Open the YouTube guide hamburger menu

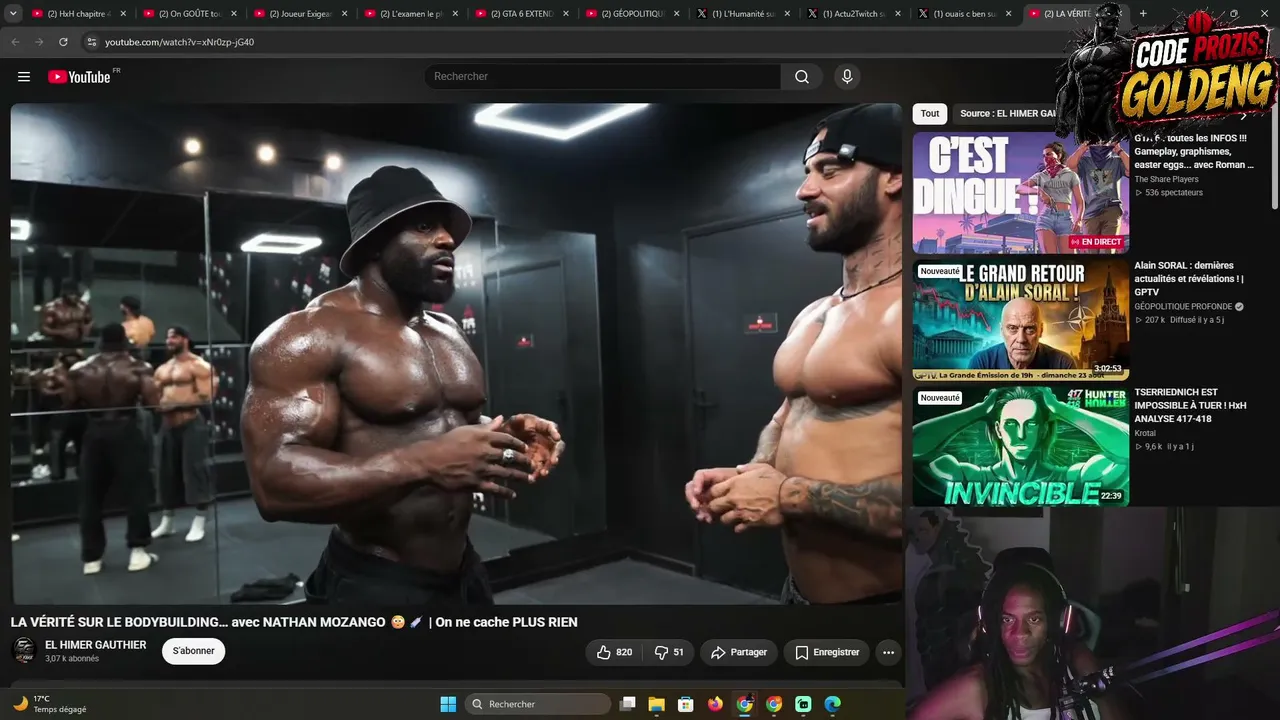tap(24, 77)
